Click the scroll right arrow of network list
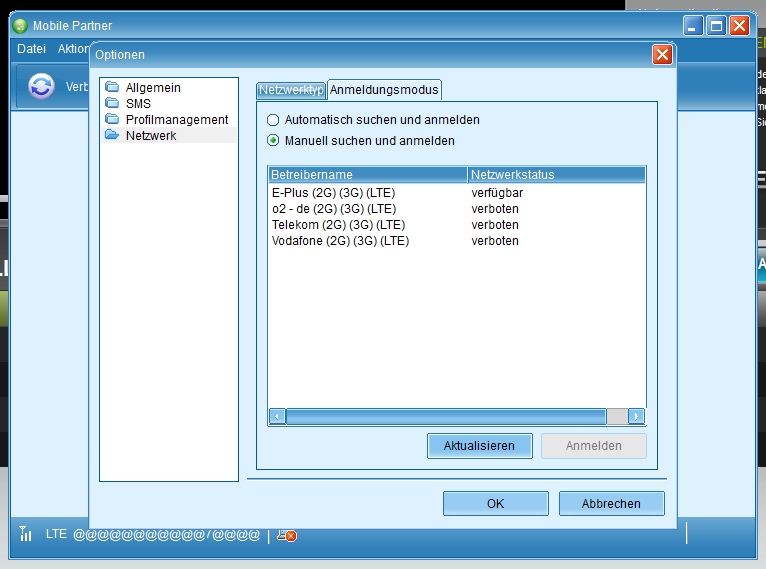This screenshot has width=766, height=569. pyautogui.click(x=636, y=417)
